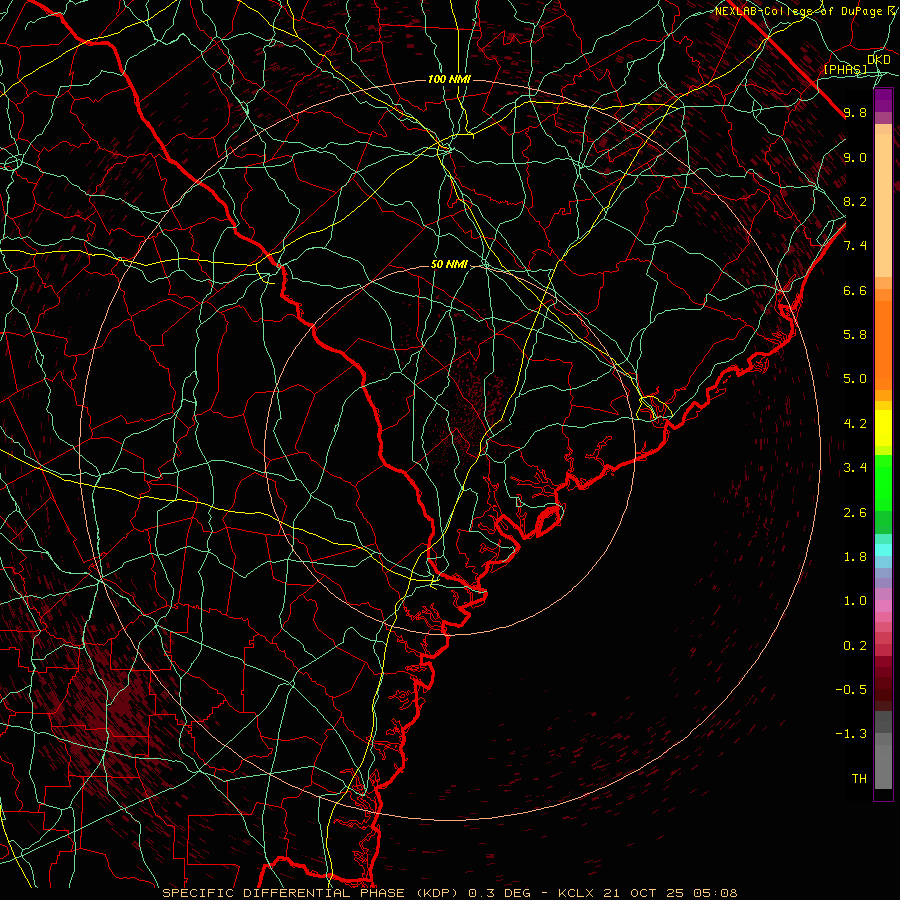Screen dimensions: 900x900
Task: Click the "DKD" product label
Action: tap(879, 60)
